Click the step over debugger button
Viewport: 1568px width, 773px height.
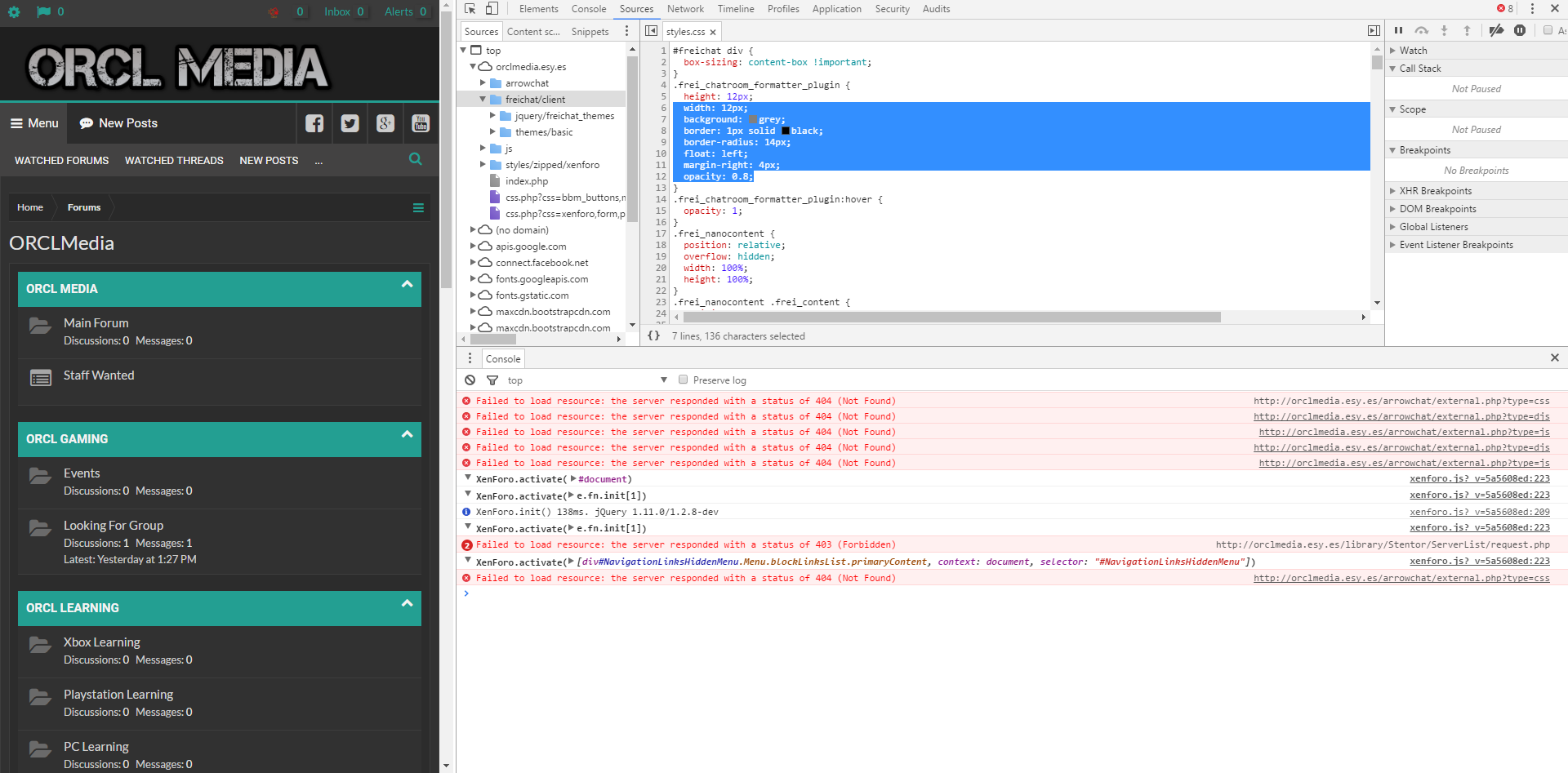(1422, 31)
